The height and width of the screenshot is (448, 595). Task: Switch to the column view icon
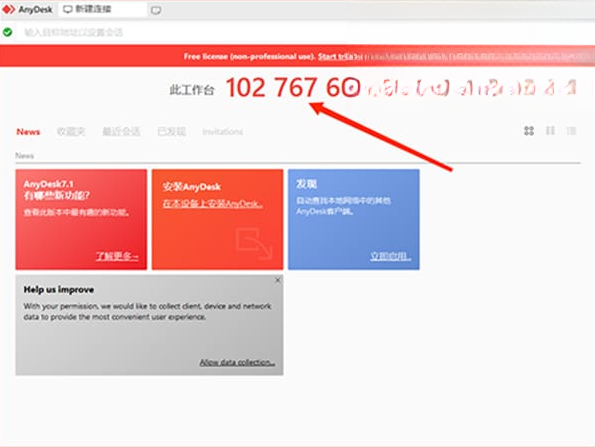coord(550,131)
